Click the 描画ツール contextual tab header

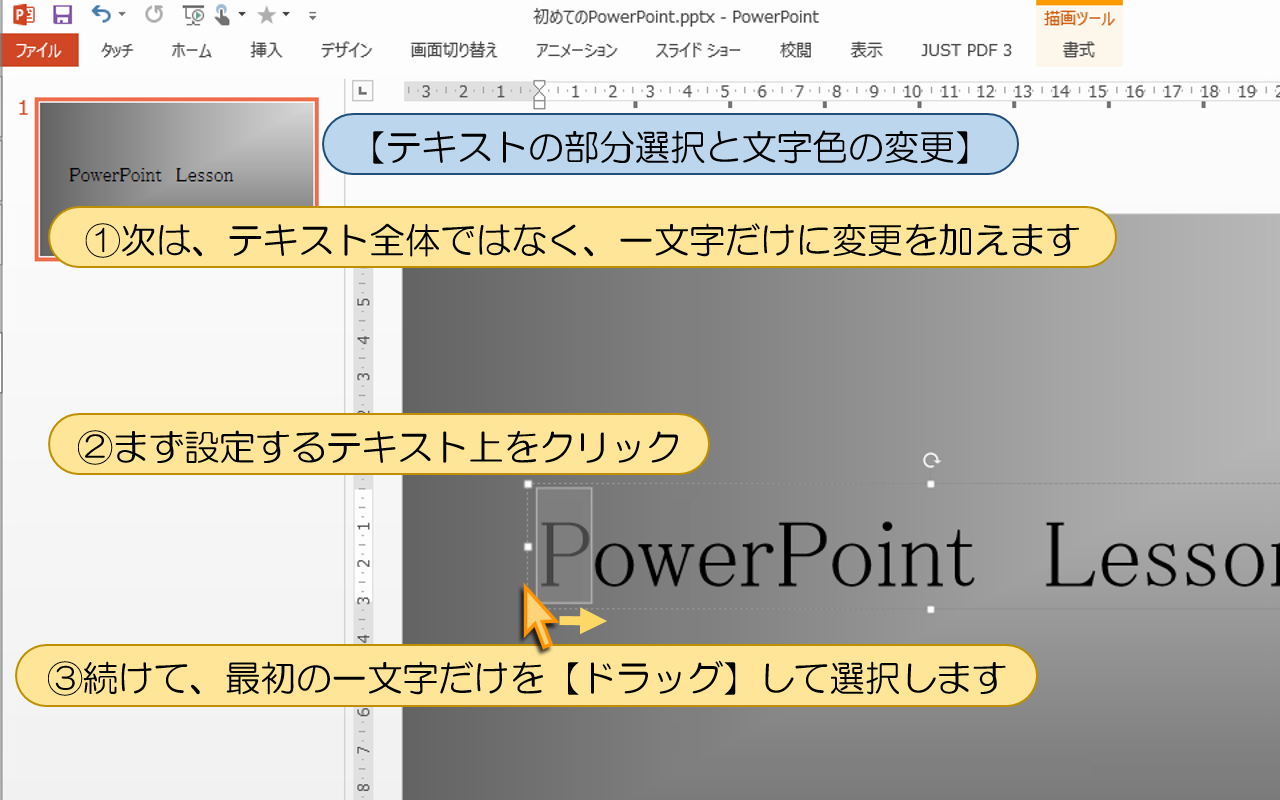[1079, 19]
